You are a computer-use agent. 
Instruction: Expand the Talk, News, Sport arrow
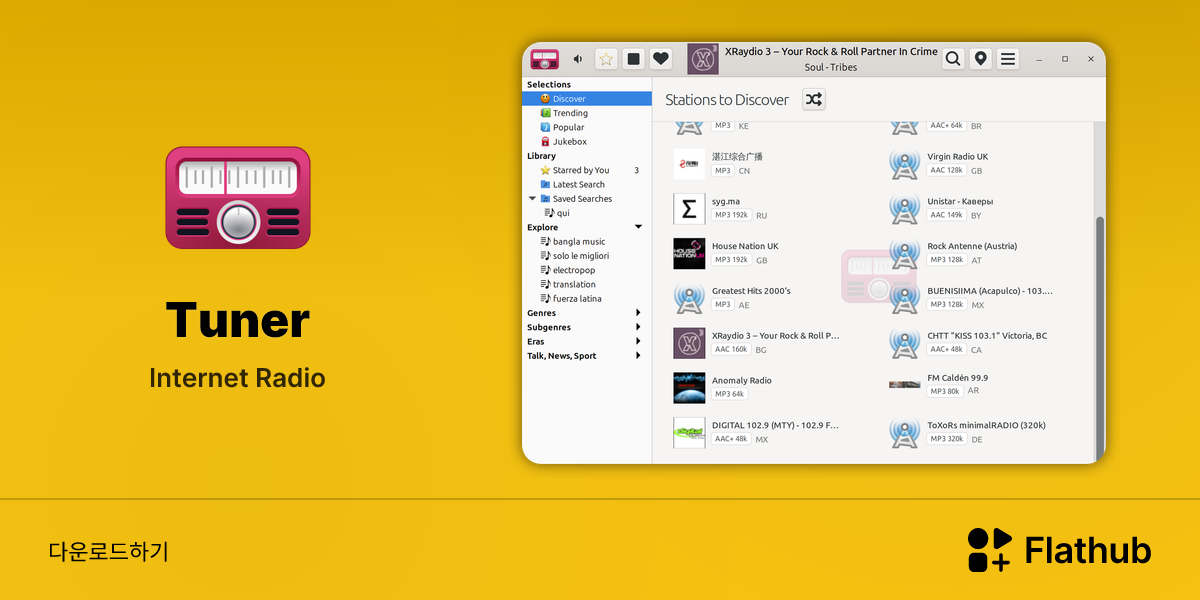coord(638,355)
